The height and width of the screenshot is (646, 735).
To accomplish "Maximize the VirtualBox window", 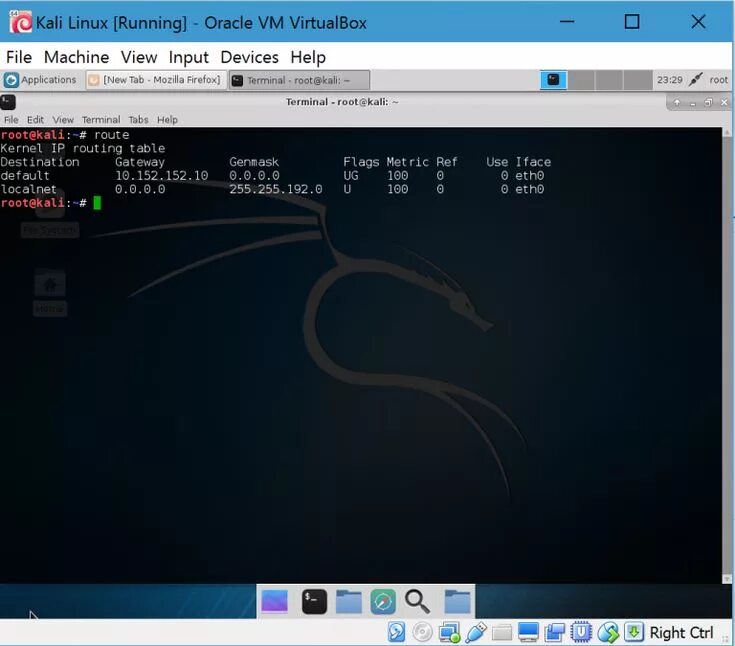I will coord(632,22).
